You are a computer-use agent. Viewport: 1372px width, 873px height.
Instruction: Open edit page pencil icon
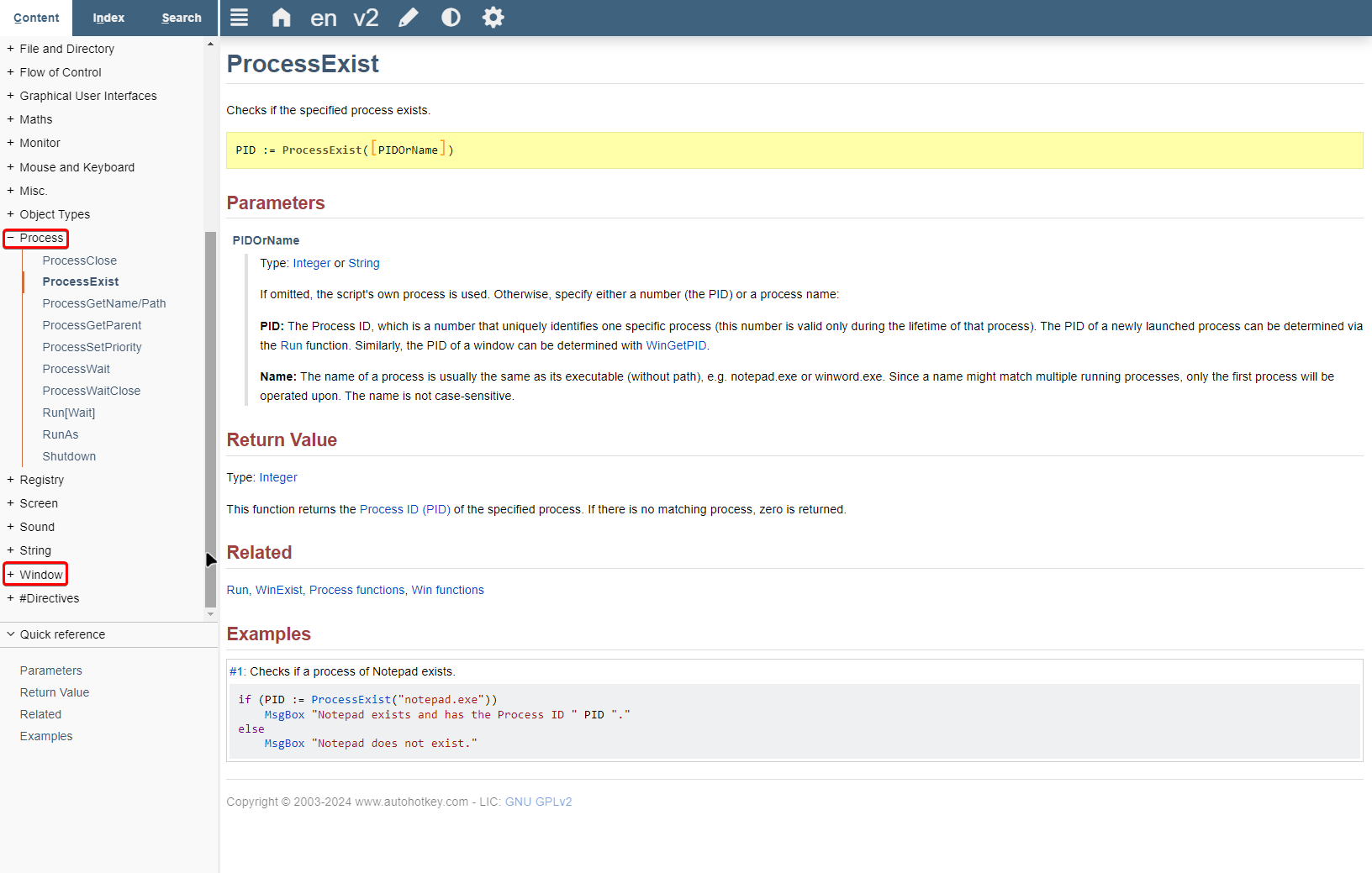click(x=409, y=18)
